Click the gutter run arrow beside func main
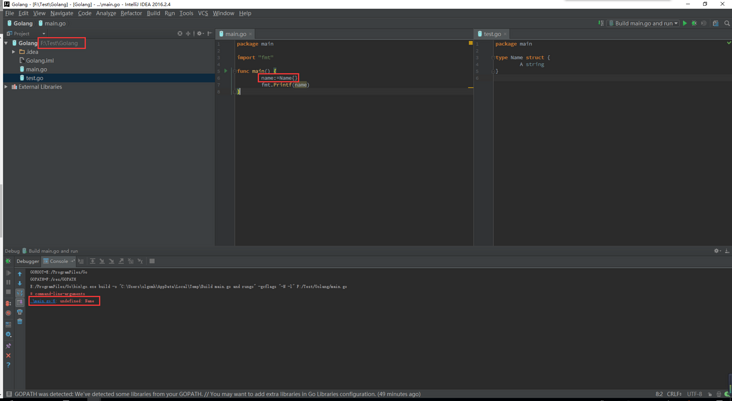The height and width of the screenshot is (401, 732). pos(225,71)
